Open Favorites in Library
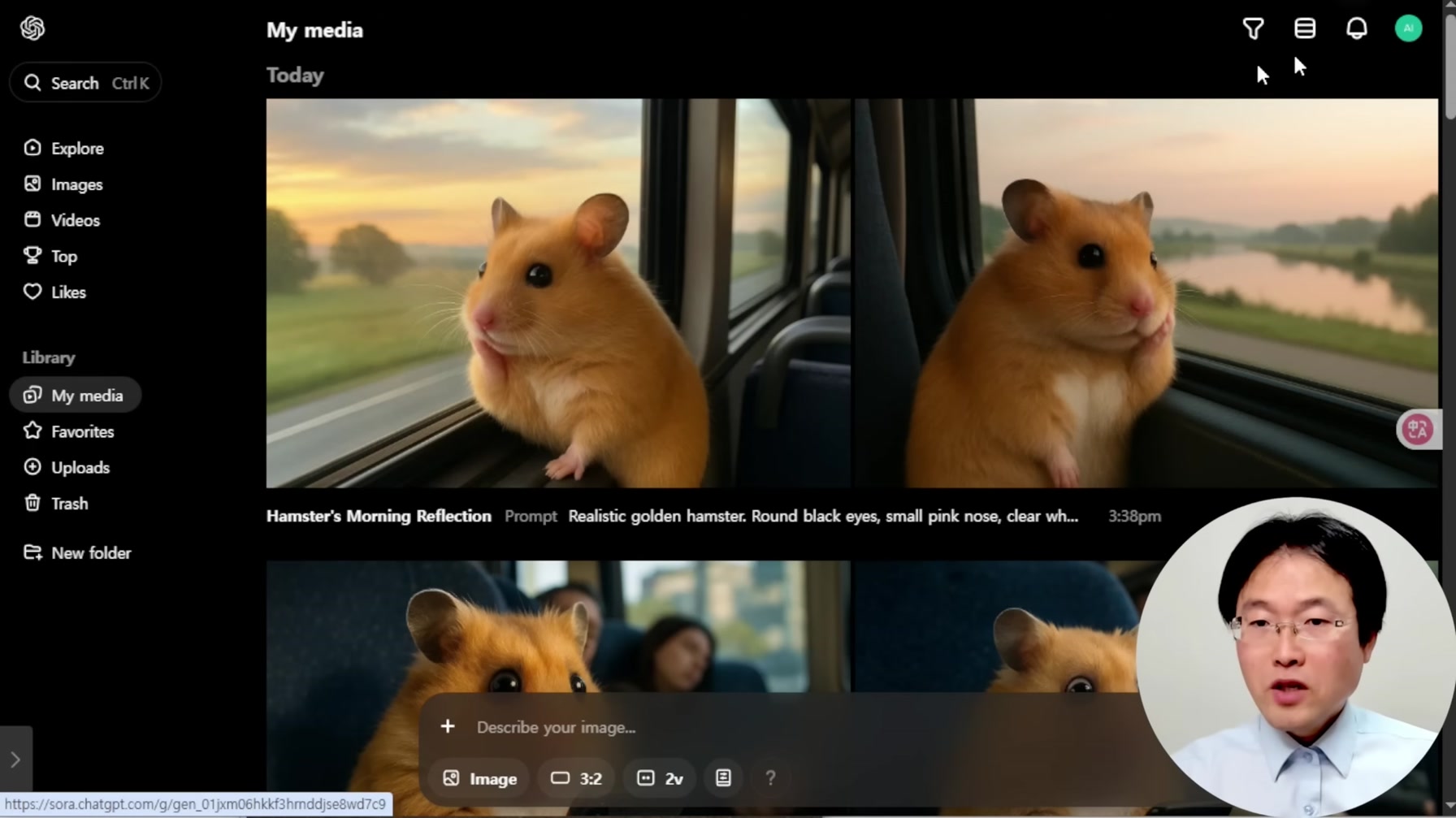The image size is (1456, 818). pos(69,431)
